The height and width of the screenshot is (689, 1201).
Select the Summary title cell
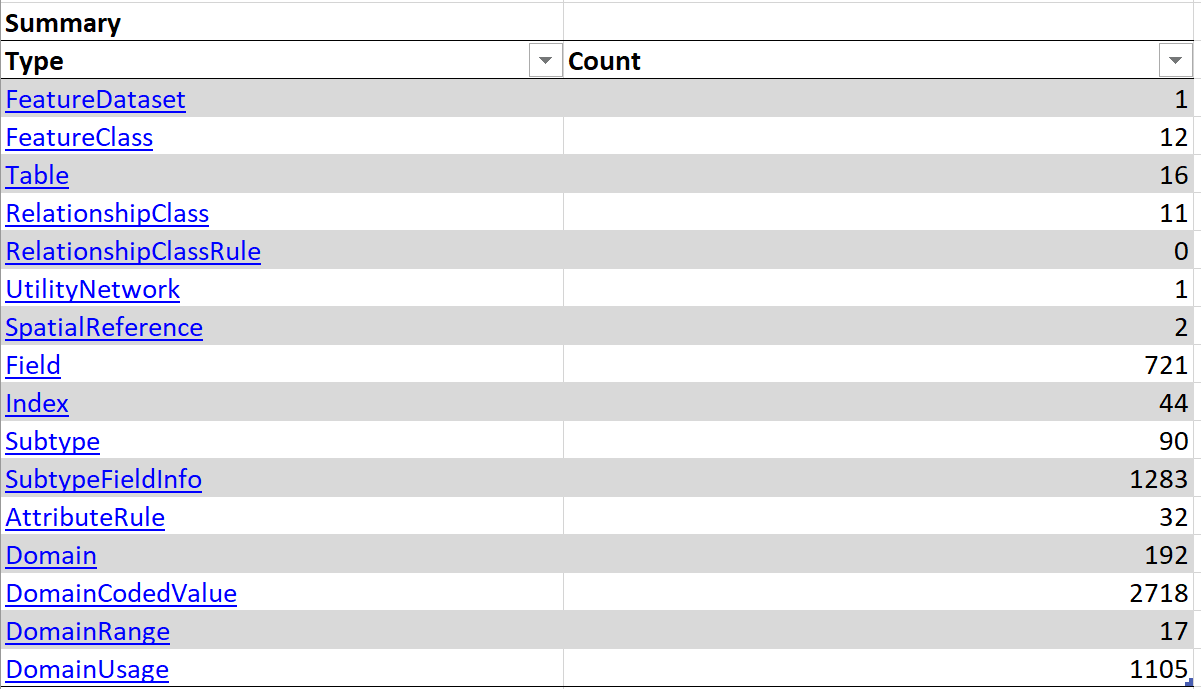pyautogui.click(x=63, y=23)
